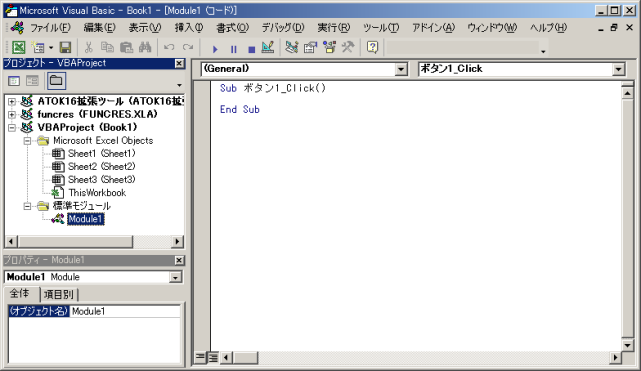This screenshot has height=371, width=641.
Task: Open the 編集(E) menu
Action: [x=99, y=28]
